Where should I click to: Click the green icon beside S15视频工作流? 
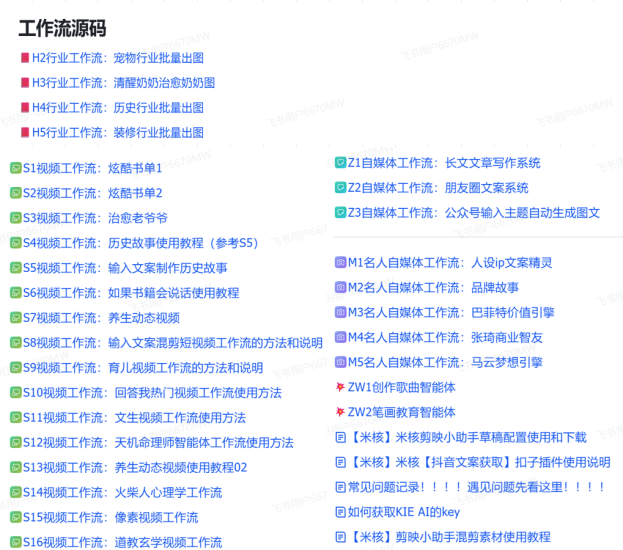(x=15, y=517)
